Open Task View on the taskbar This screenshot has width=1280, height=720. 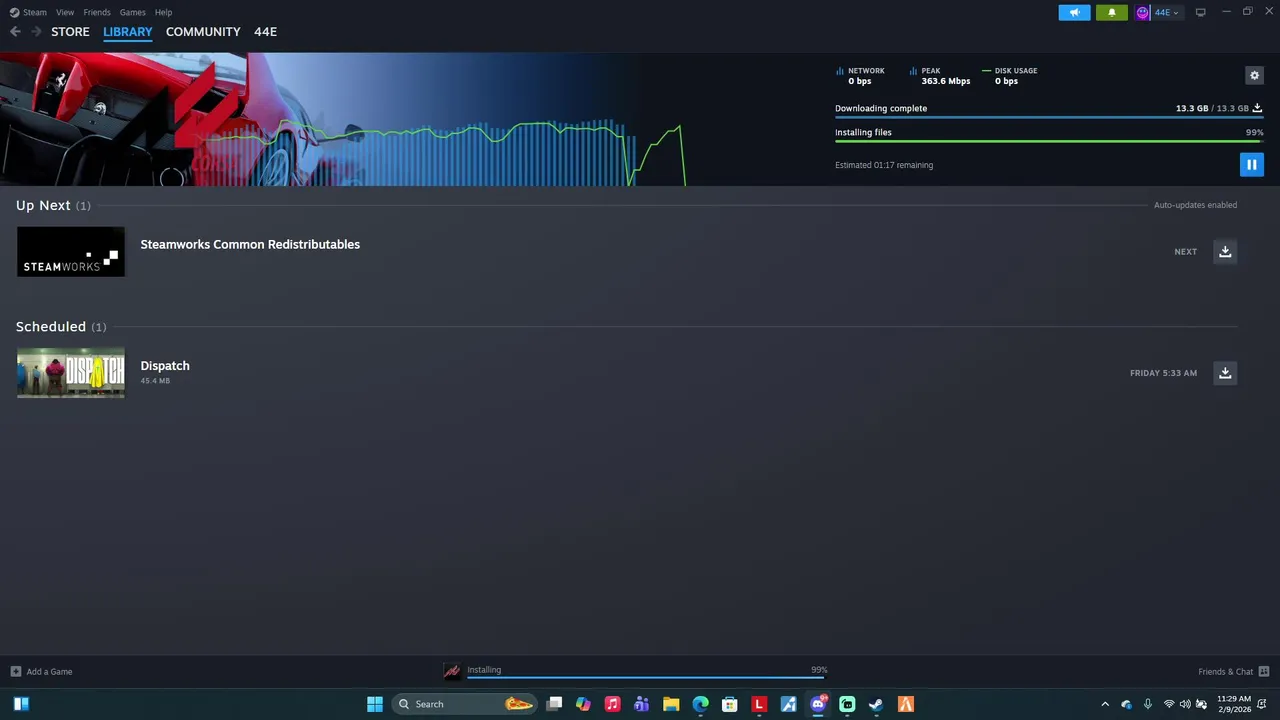[x=554, y=704]
